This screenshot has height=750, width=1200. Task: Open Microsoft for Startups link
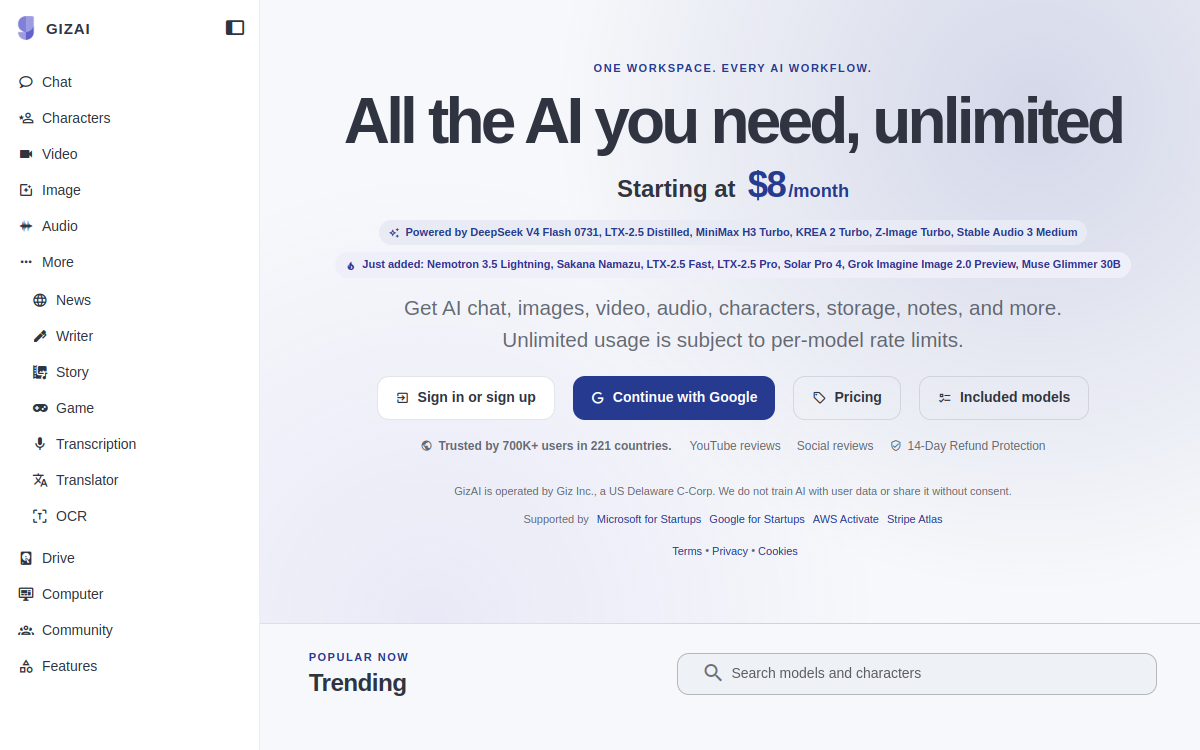click(649, 519)
